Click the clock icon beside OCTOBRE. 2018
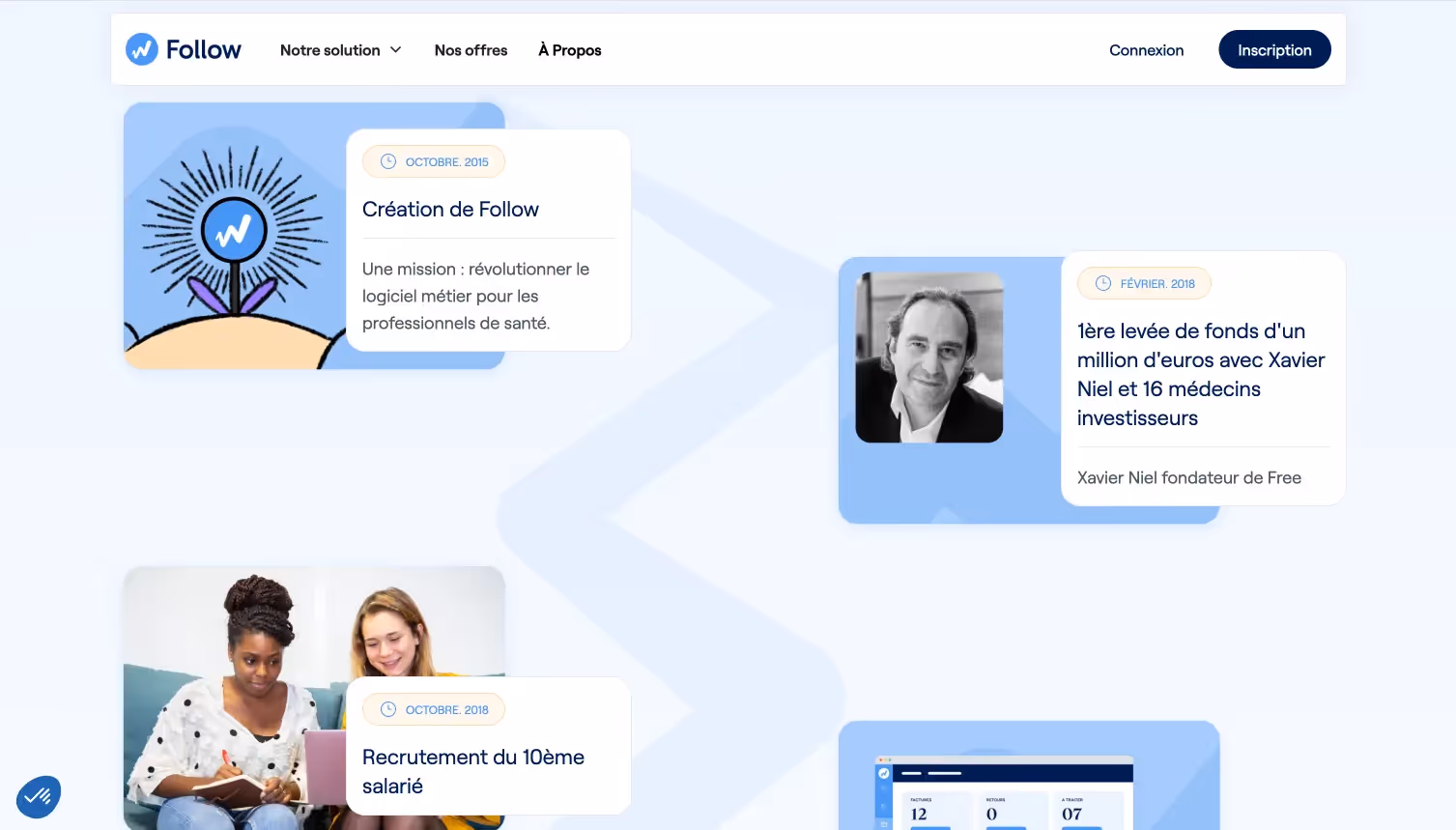This screenshot has width=1456, height=830. click(388, 709)
